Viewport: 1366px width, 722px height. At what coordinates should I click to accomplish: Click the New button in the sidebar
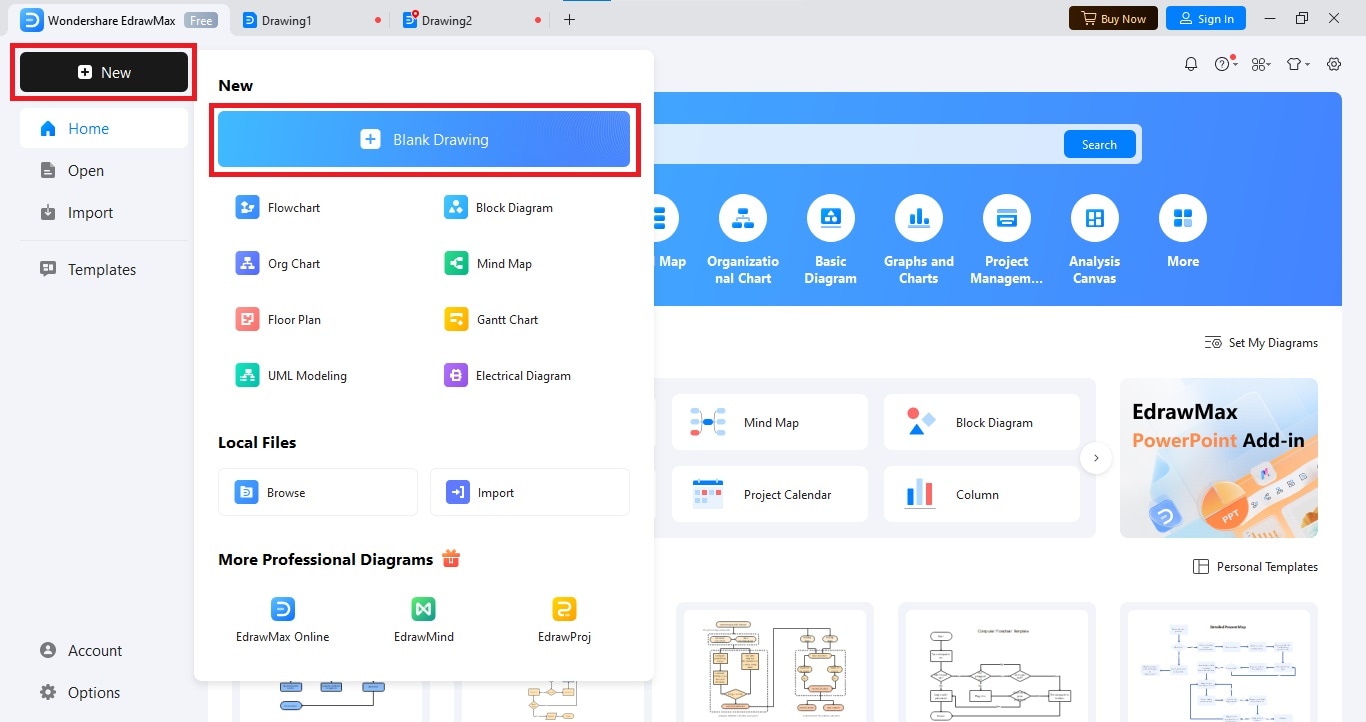[104, 72]
